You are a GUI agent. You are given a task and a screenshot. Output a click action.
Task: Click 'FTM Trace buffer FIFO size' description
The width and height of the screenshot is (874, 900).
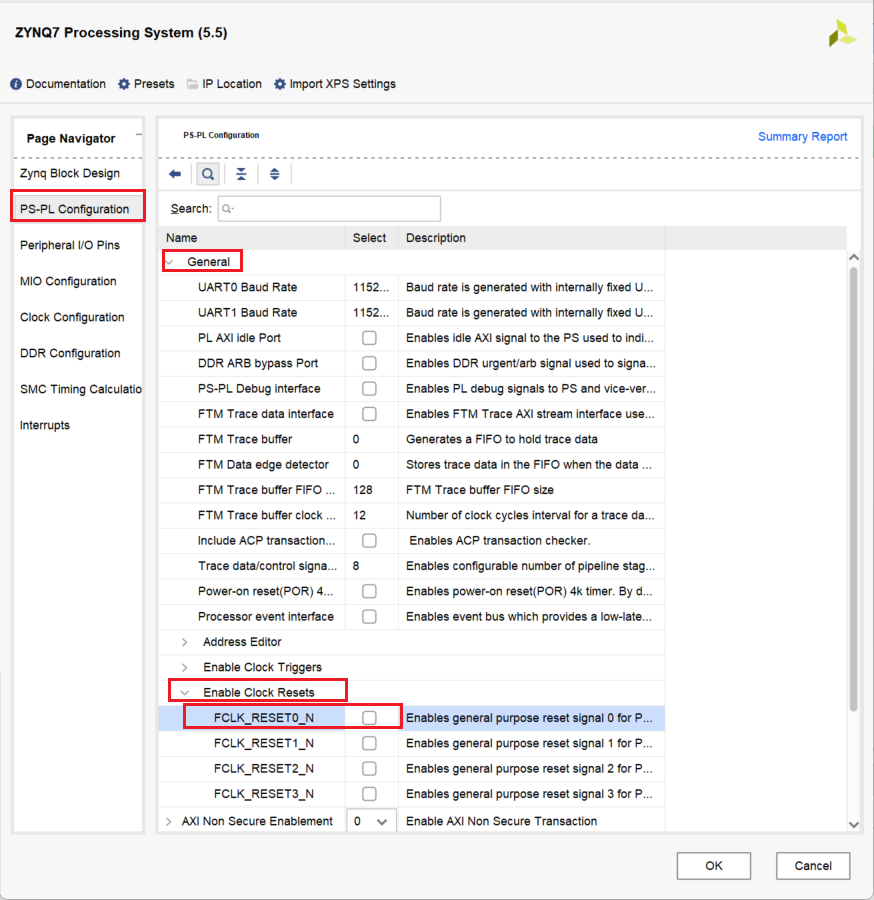[480, 490]
